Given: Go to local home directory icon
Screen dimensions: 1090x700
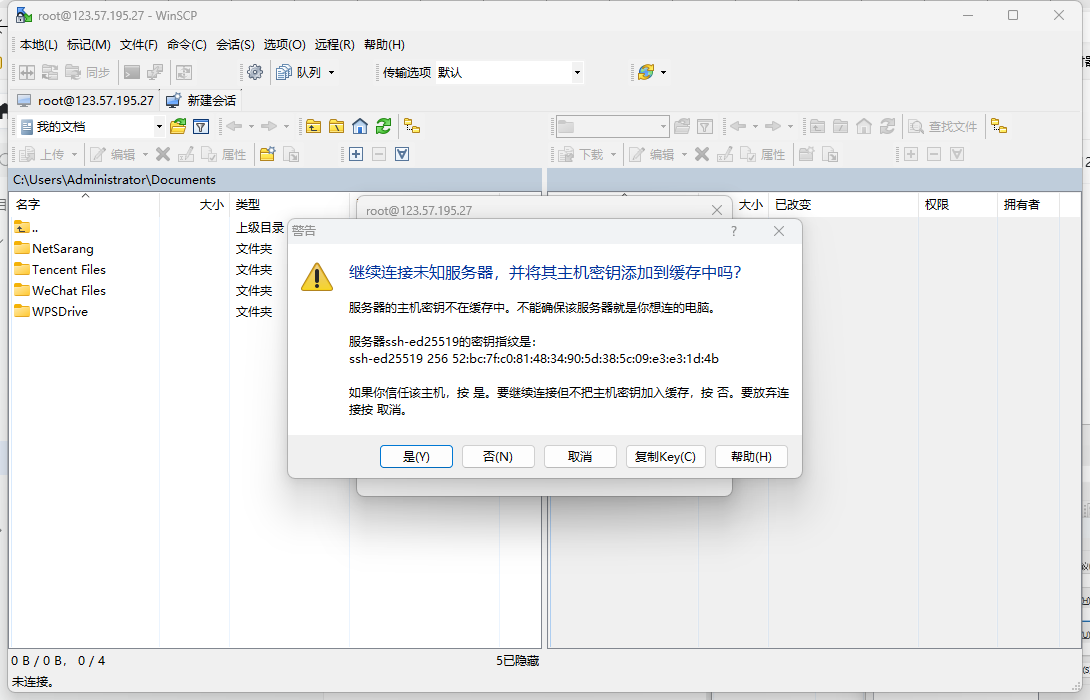Looking at the screenshot, I should point(360,127).
